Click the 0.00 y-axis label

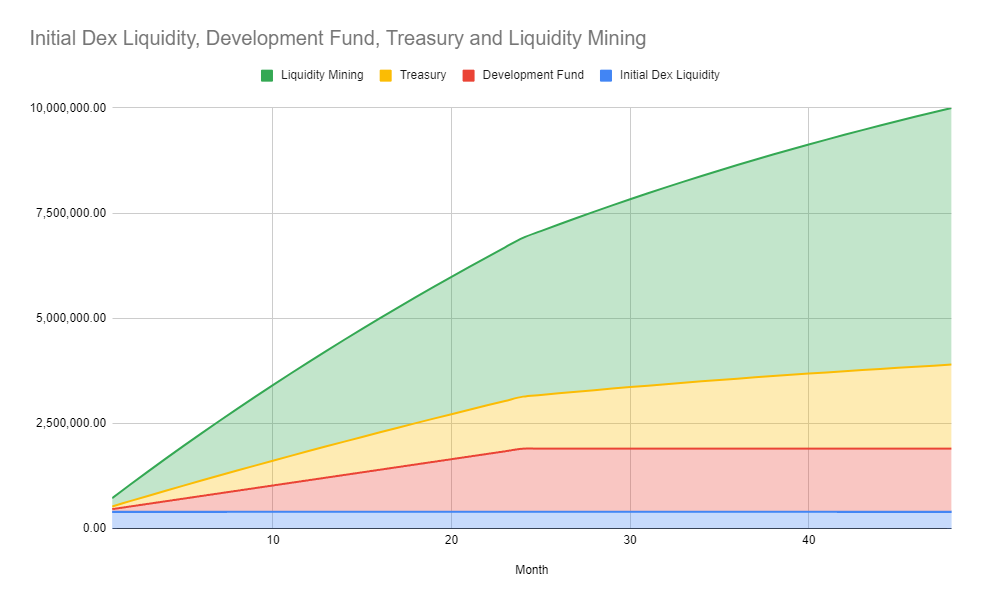click(92, 528)
